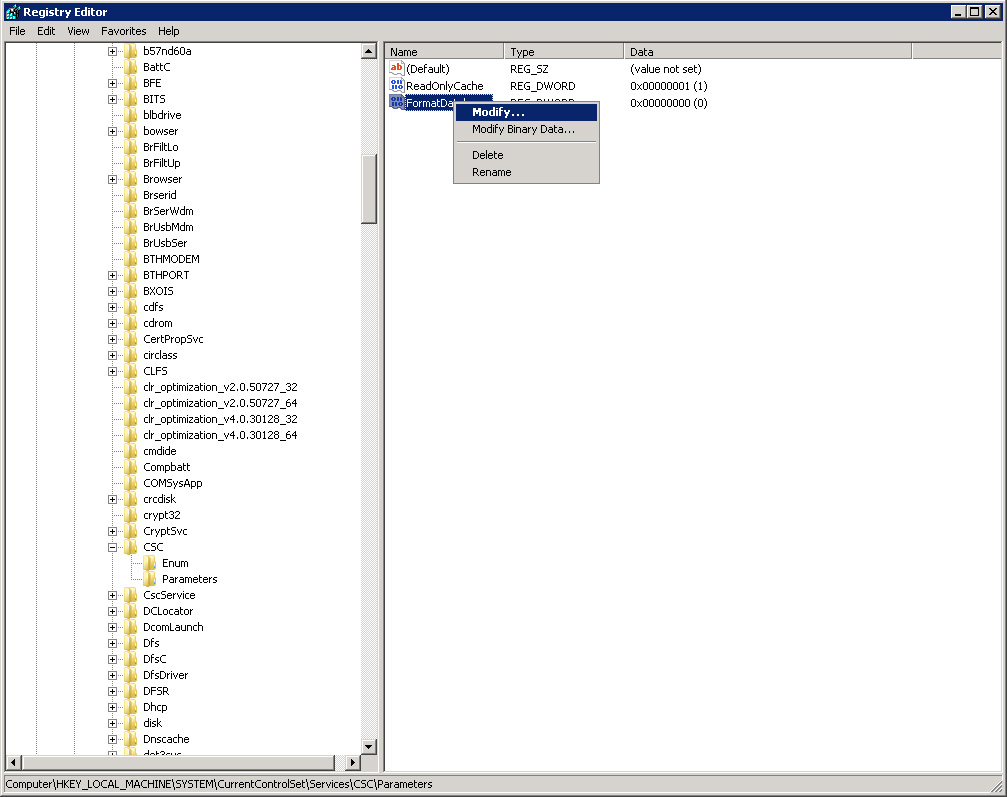Expand the DCLocator tree node
Image resolution: width=1007 pixels, height=797 pixels.
click(112, 611)
